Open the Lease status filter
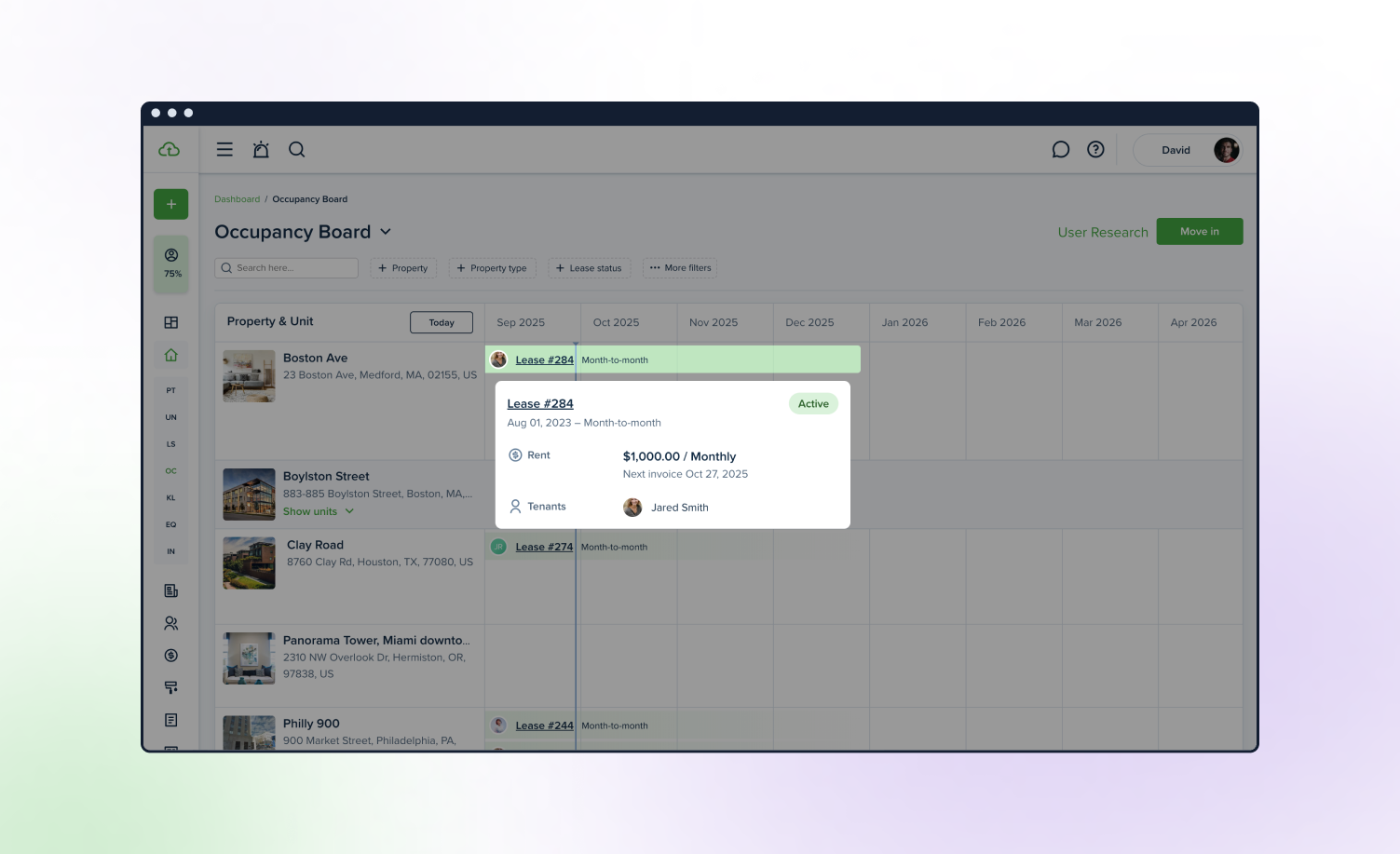Image resolution: width=1400 pixels, height=854 pixels. pos(589,268)
